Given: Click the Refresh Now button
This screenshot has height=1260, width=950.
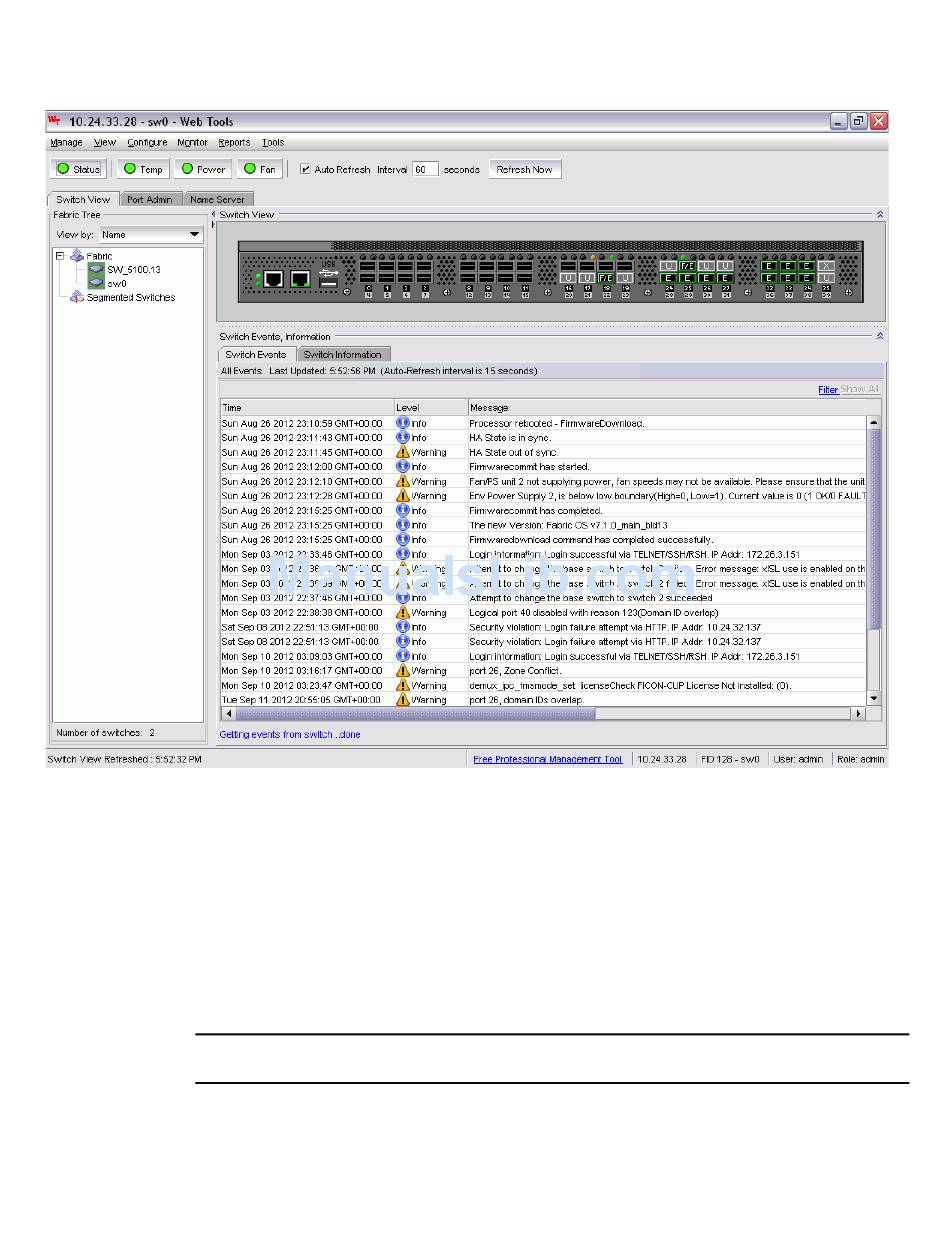Looking at the screenshot, I should (x=524, y=169).
